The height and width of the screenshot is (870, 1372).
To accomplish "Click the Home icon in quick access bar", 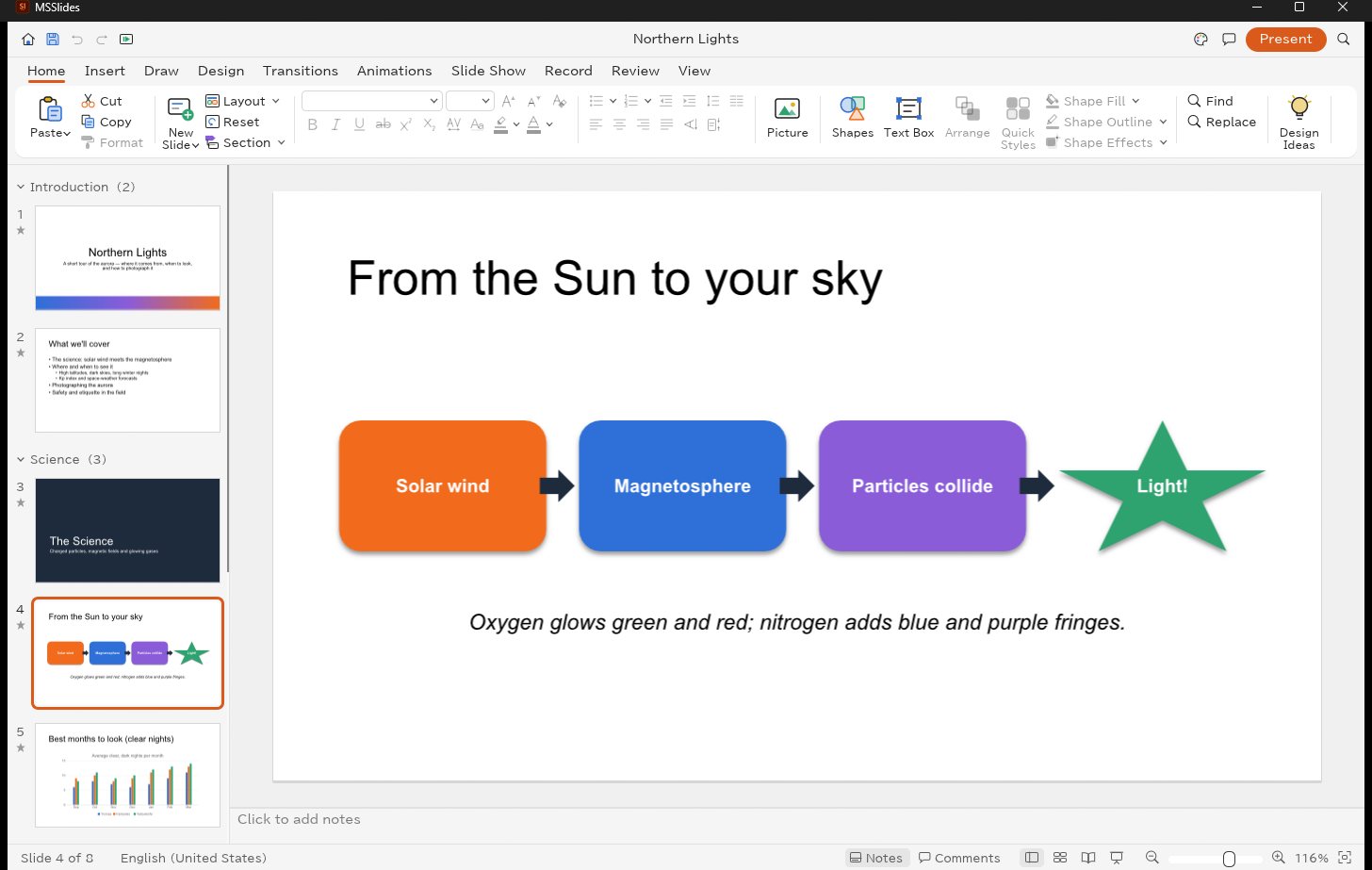I will coord(28,40).
